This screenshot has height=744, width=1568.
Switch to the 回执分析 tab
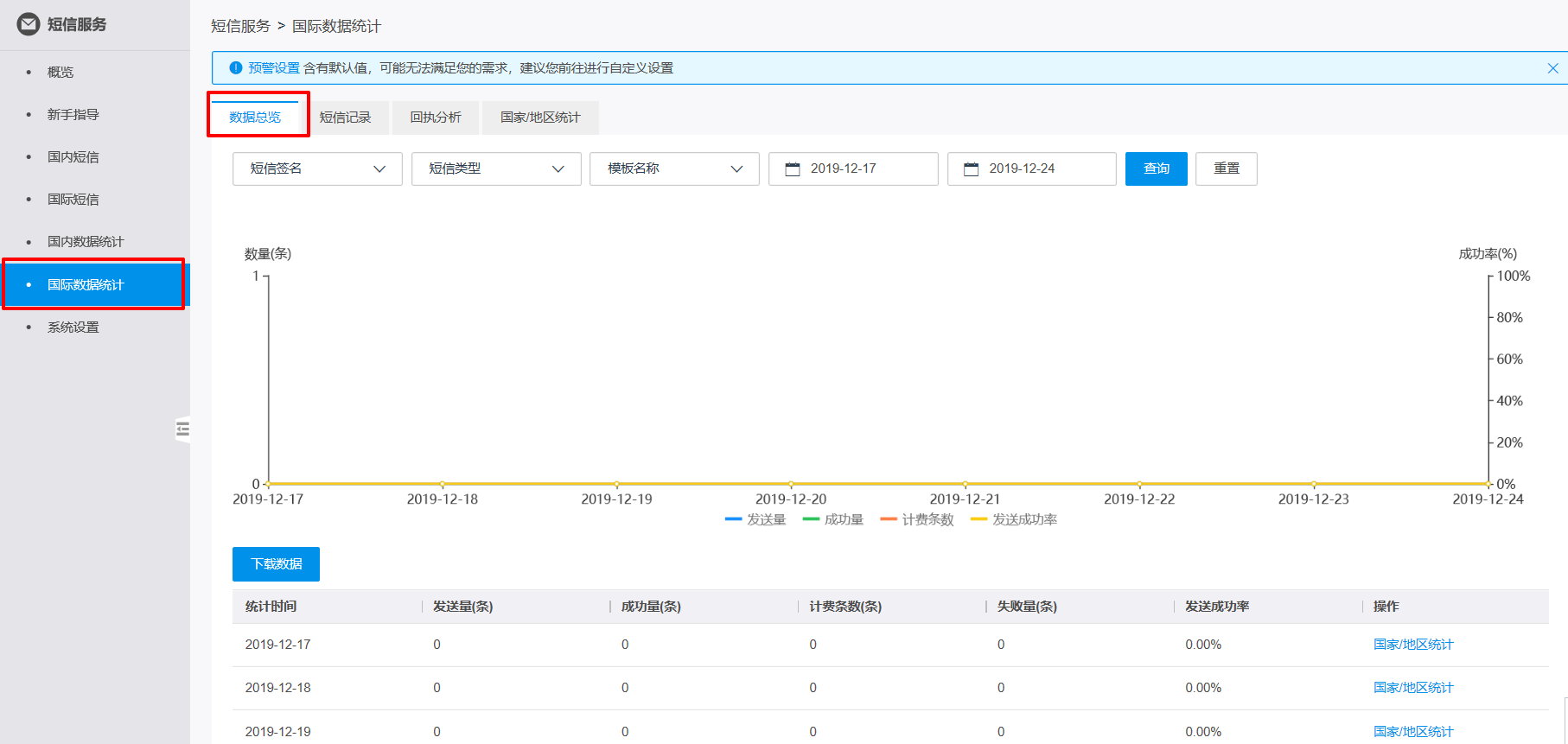tap(436, 118)
